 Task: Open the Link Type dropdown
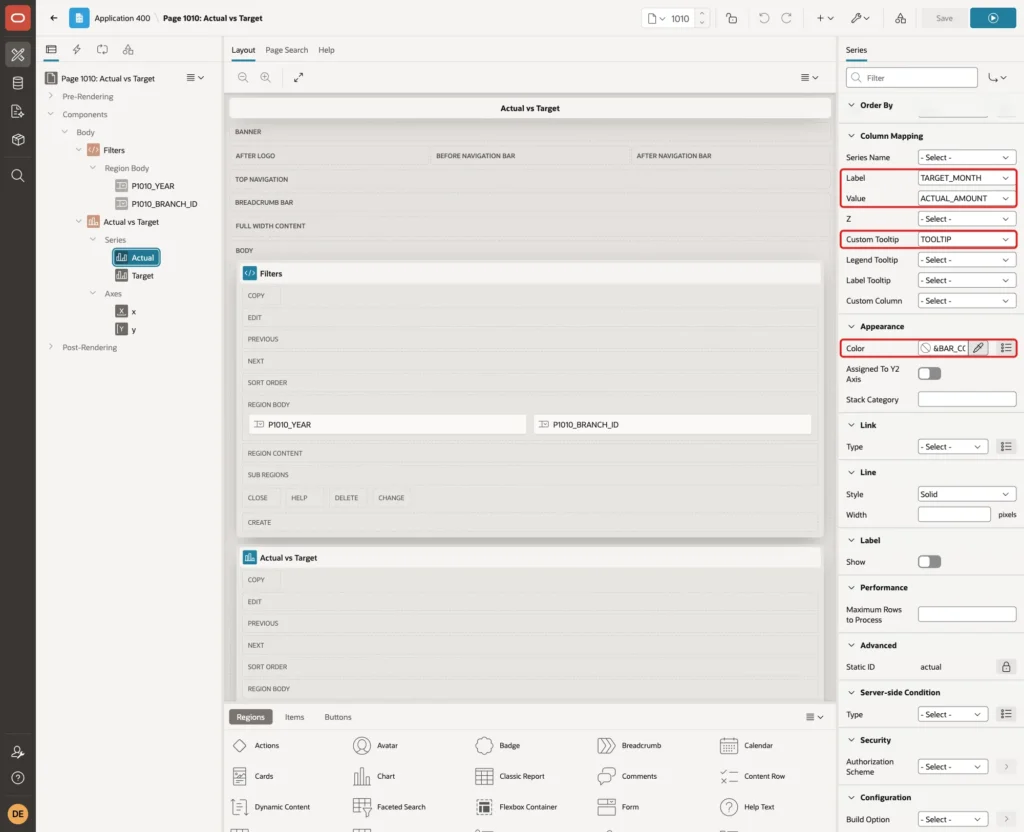tap(953, 447)
